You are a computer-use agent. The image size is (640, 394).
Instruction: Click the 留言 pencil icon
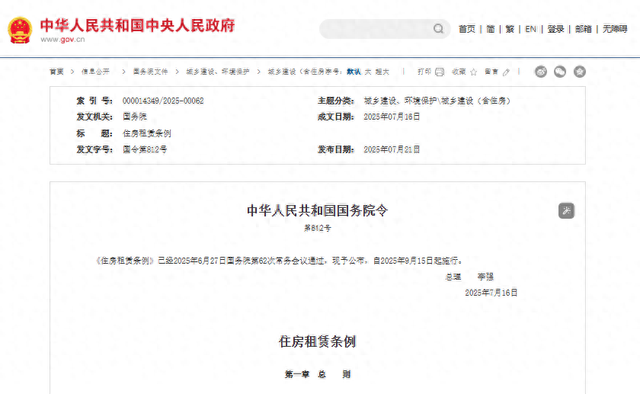[x=506, y=72]
